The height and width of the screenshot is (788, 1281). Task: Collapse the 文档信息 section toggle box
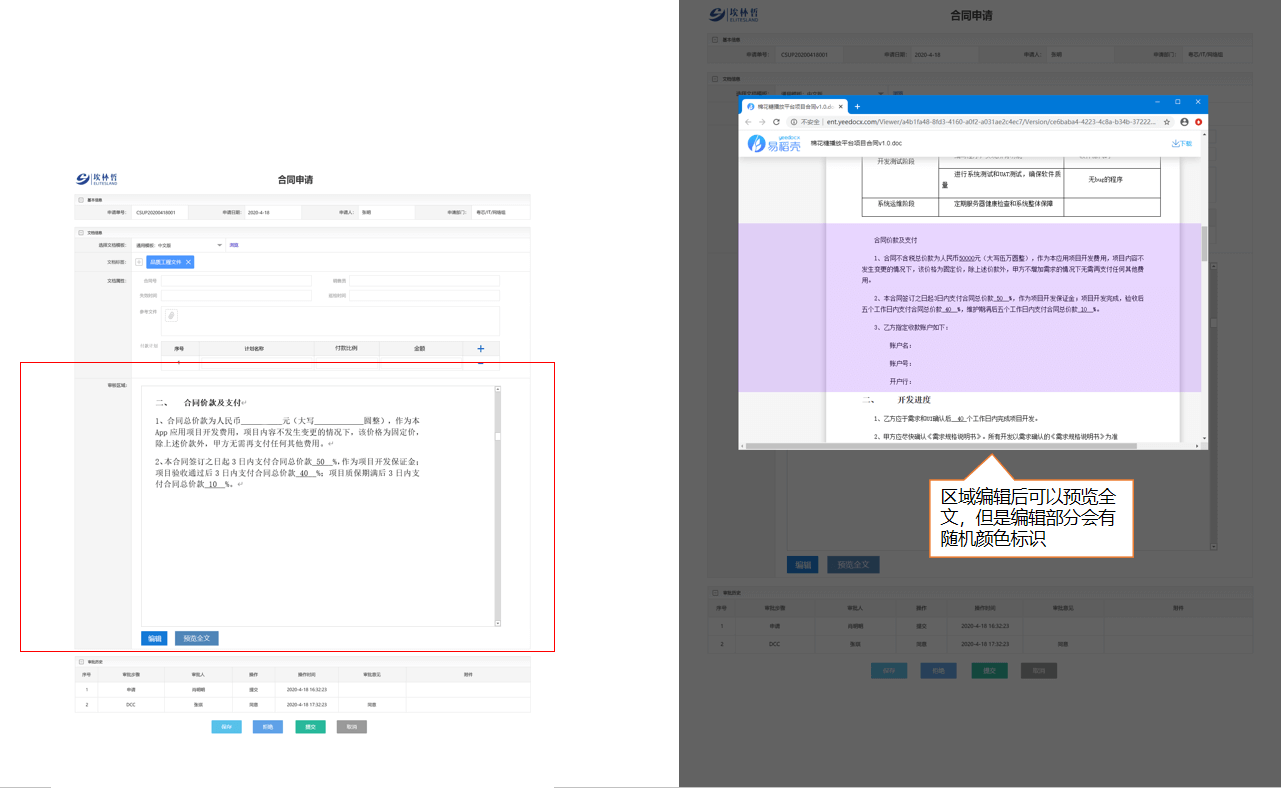(80, 232)
